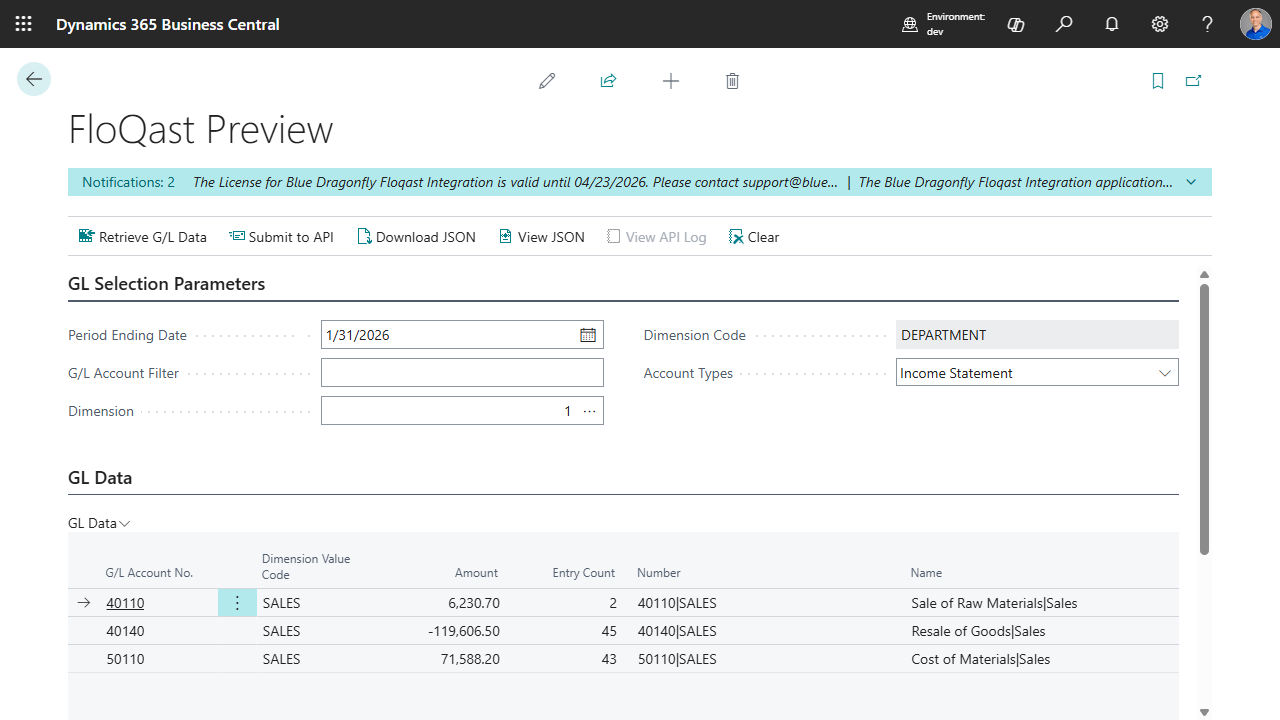This screenshot has width=1280, height=720.
Task: Click the delete trash can icon
Action: point(732,81)
